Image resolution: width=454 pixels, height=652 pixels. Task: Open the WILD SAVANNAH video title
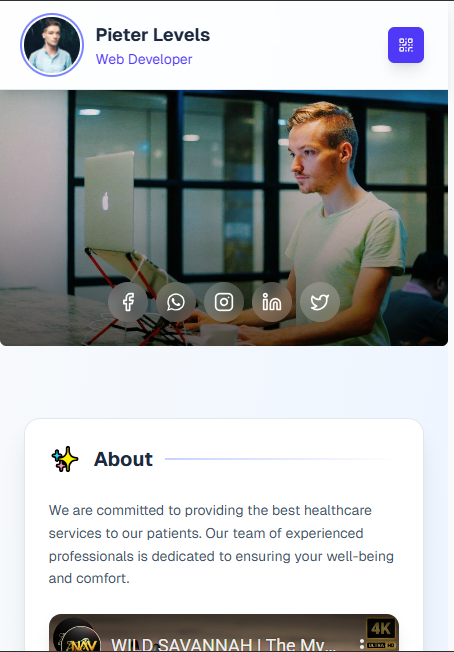coord(224,645)
